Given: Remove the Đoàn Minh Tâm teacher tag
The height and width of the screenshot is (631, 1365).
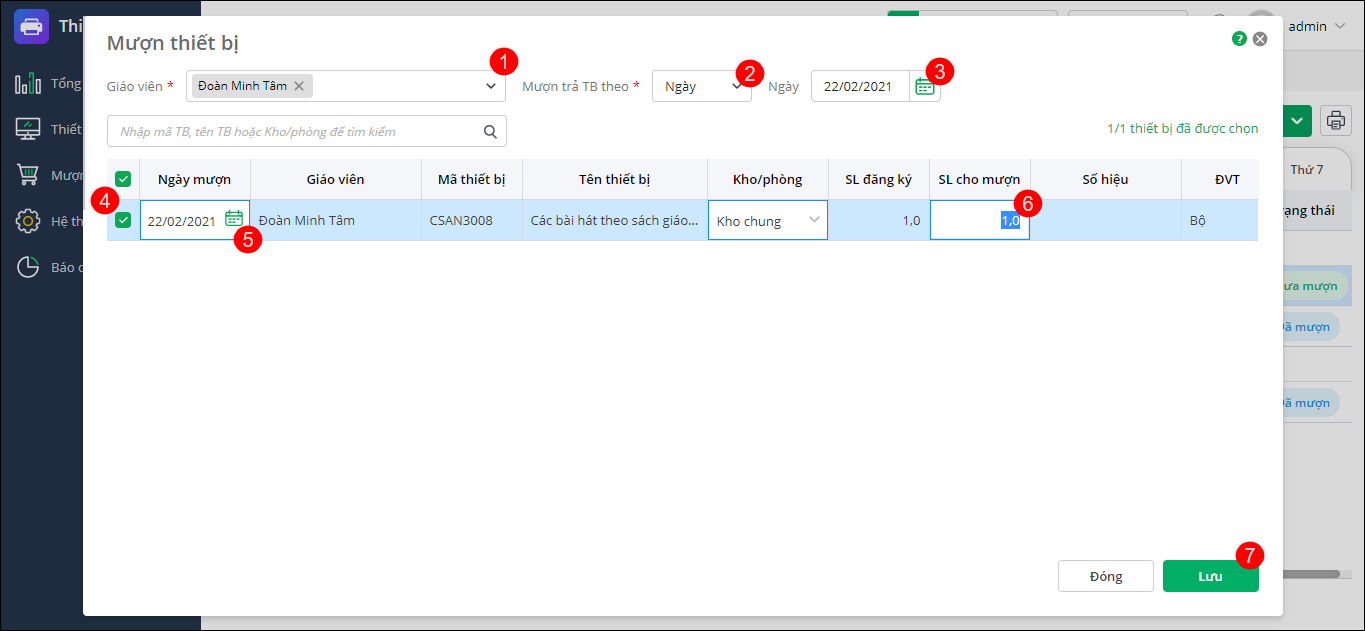Looking at the screenshot, I should coord(299,86).
